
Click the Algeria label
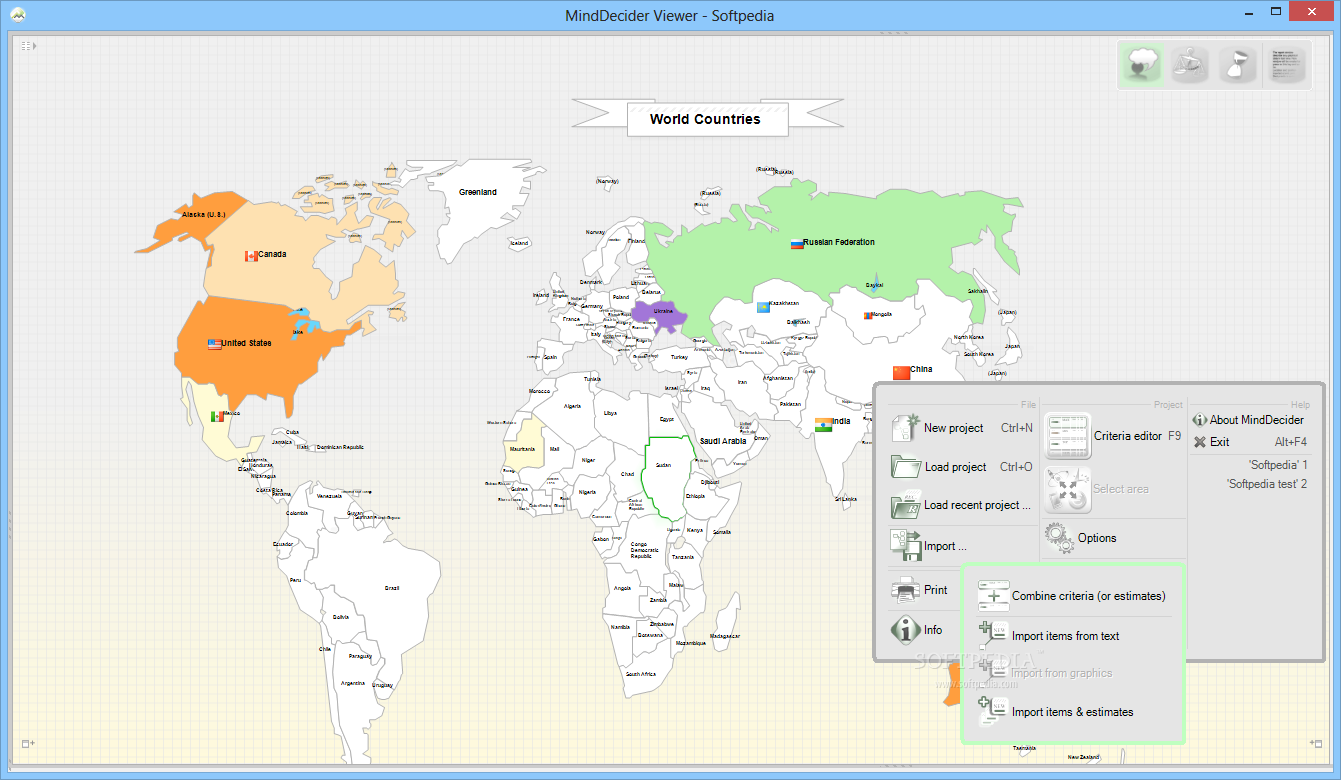coord(572,406)
